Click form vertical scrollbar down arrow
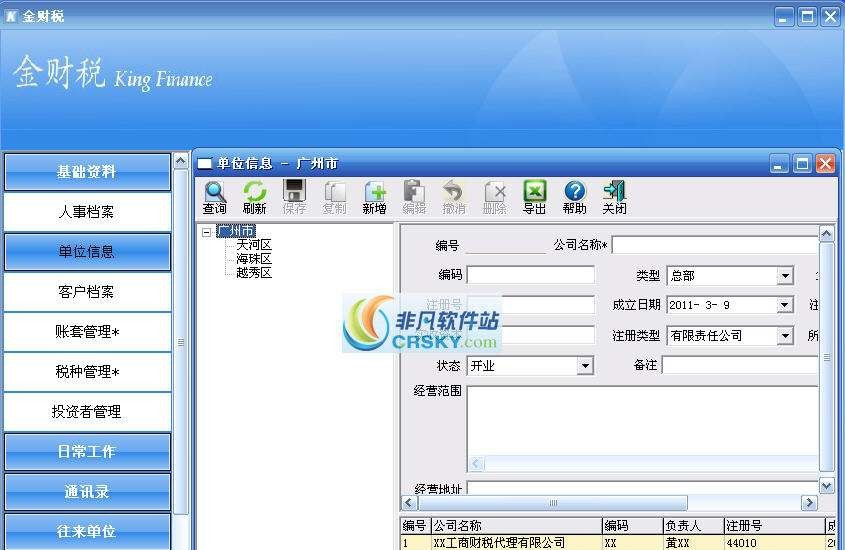This screenshot has width=845, height=550. tap(827, 486)
